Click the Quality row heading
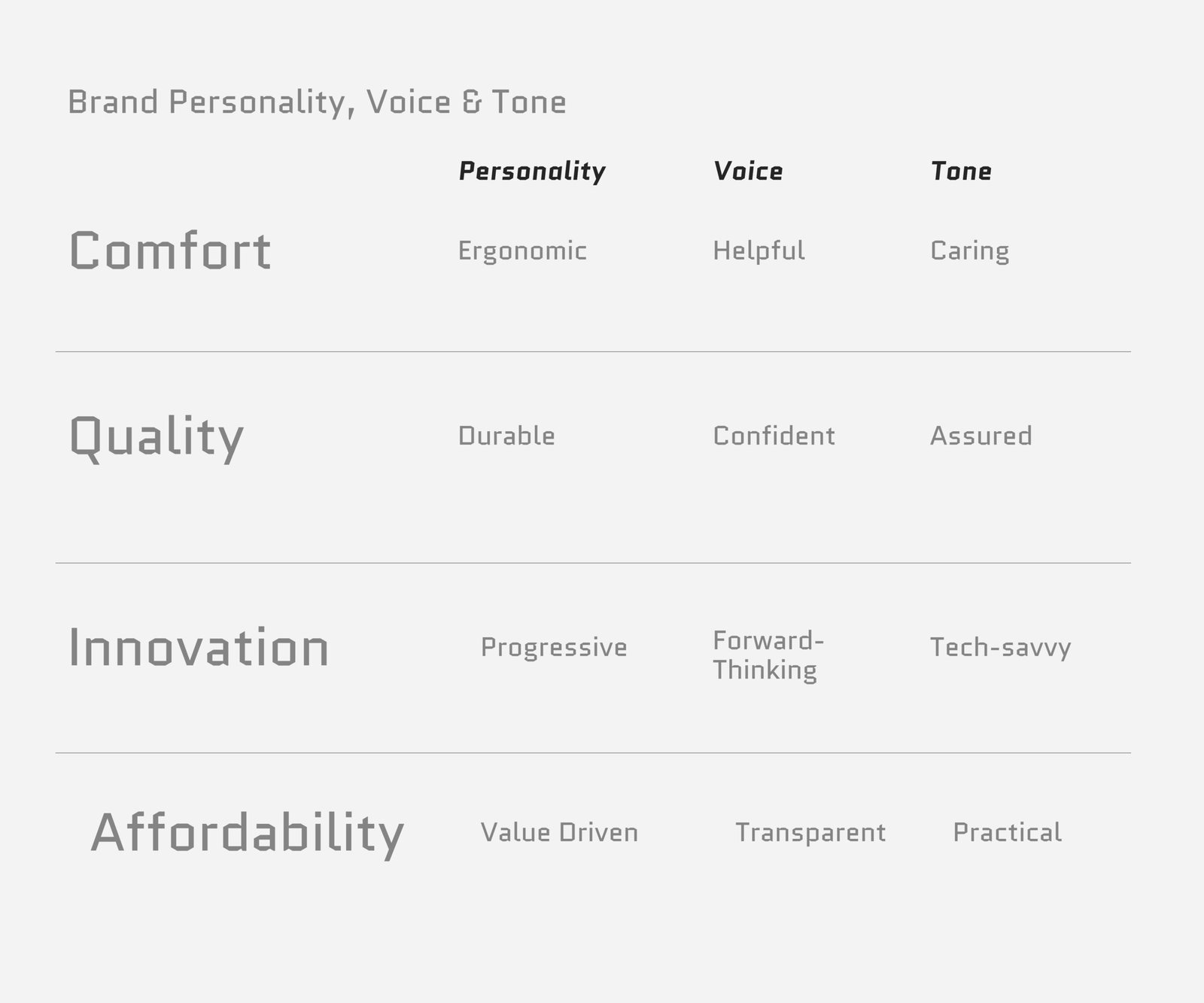1204x1003 pixels. click(x=157, y=436)
